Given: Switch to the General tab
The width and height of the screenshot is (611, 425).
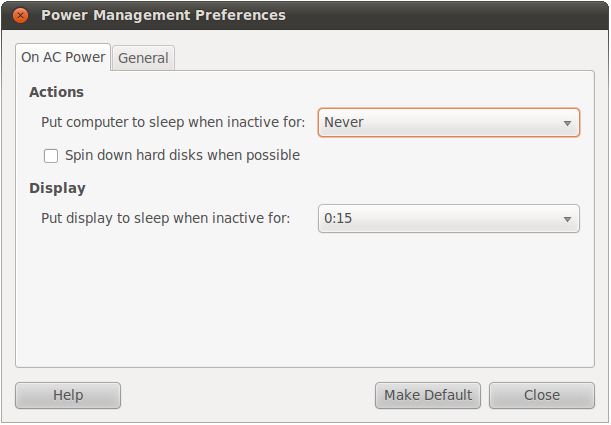Looking at the screenshot, I should (143, 58).
